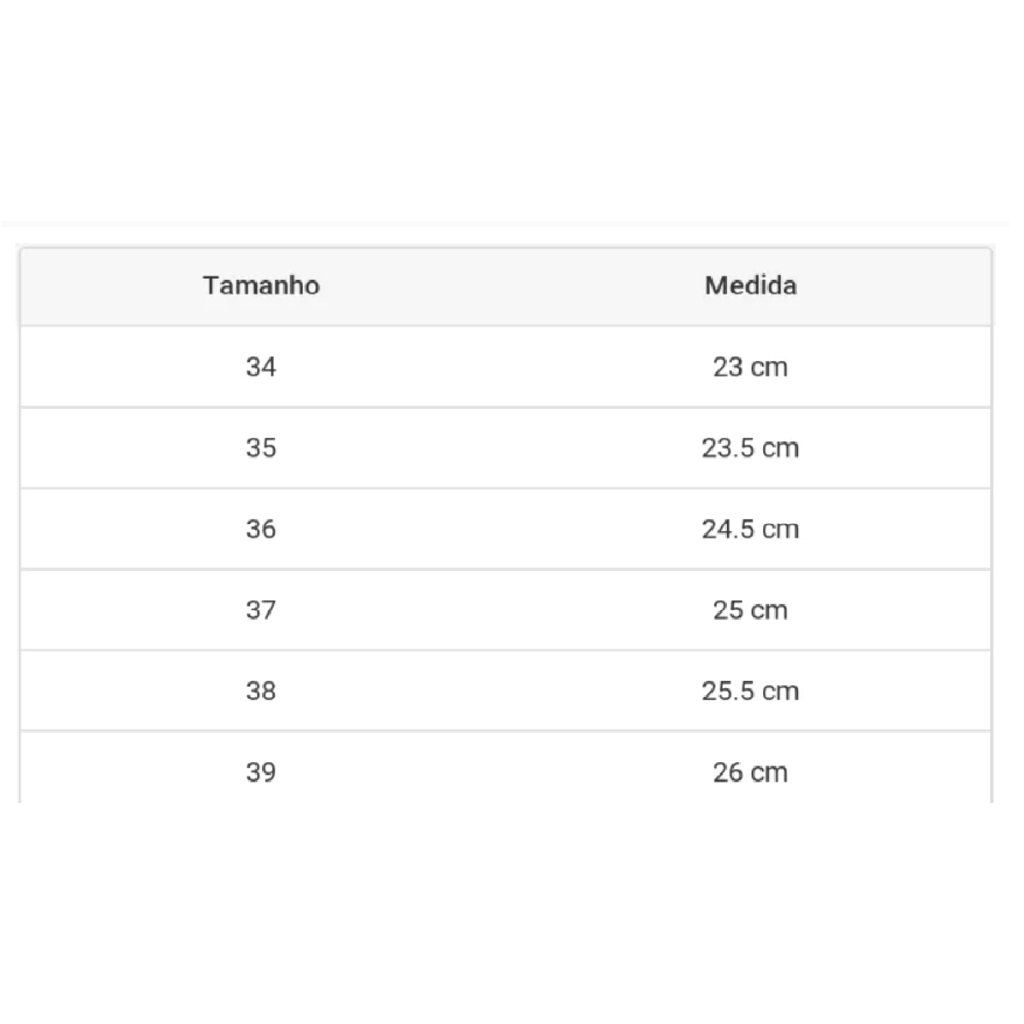Highlight the table row for Tamanho 35

(x=505, y=448)
